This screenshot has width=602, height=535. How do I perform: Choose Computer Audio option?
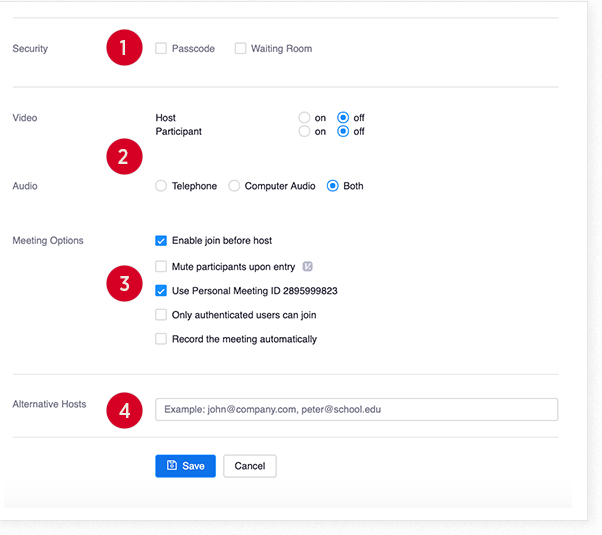click(234, 186)
